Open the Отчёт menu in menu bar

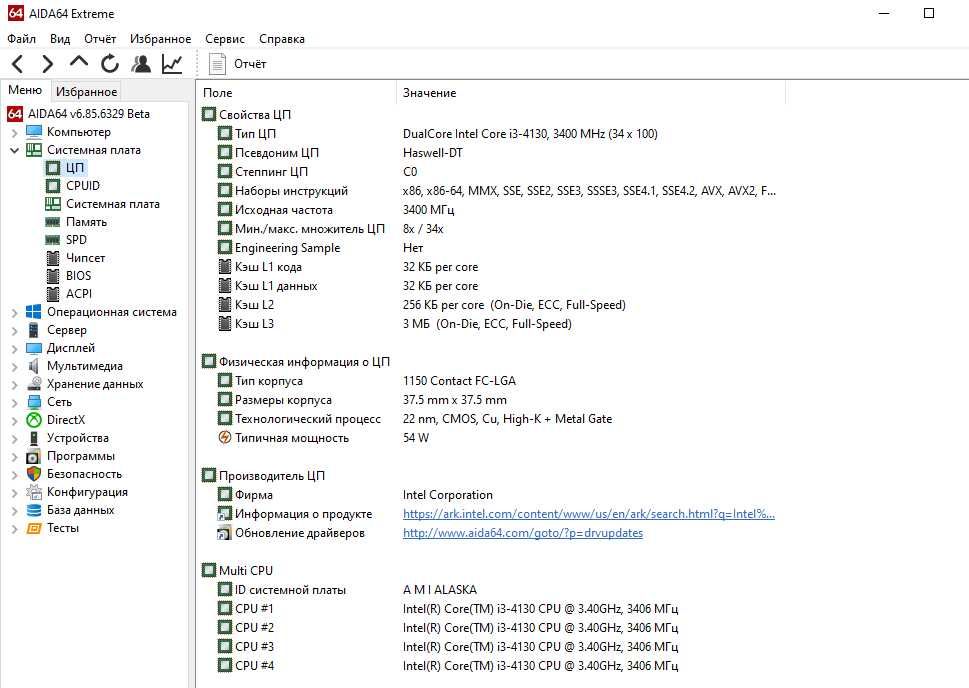tap(100, 39)
